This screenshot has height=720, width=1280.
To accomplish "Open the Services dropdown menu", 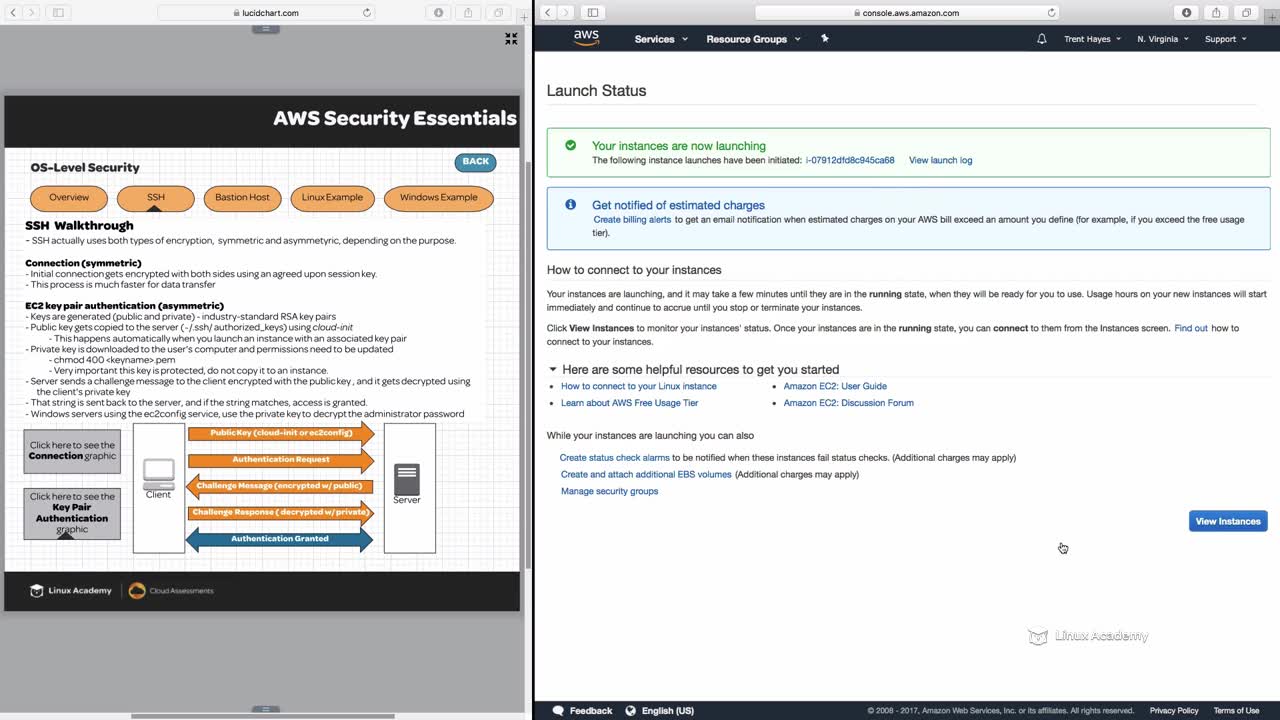I will [x=661, y=39].
